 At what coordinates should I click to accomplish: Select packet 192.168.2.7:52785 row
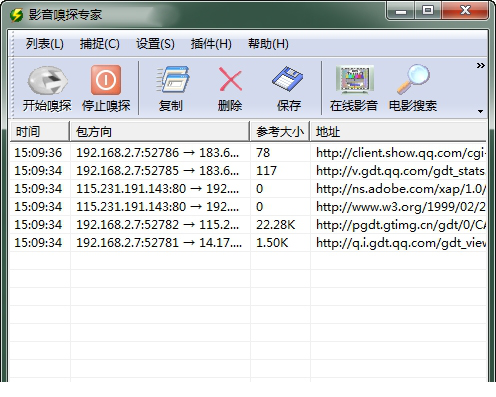click(x=248, y=171)
